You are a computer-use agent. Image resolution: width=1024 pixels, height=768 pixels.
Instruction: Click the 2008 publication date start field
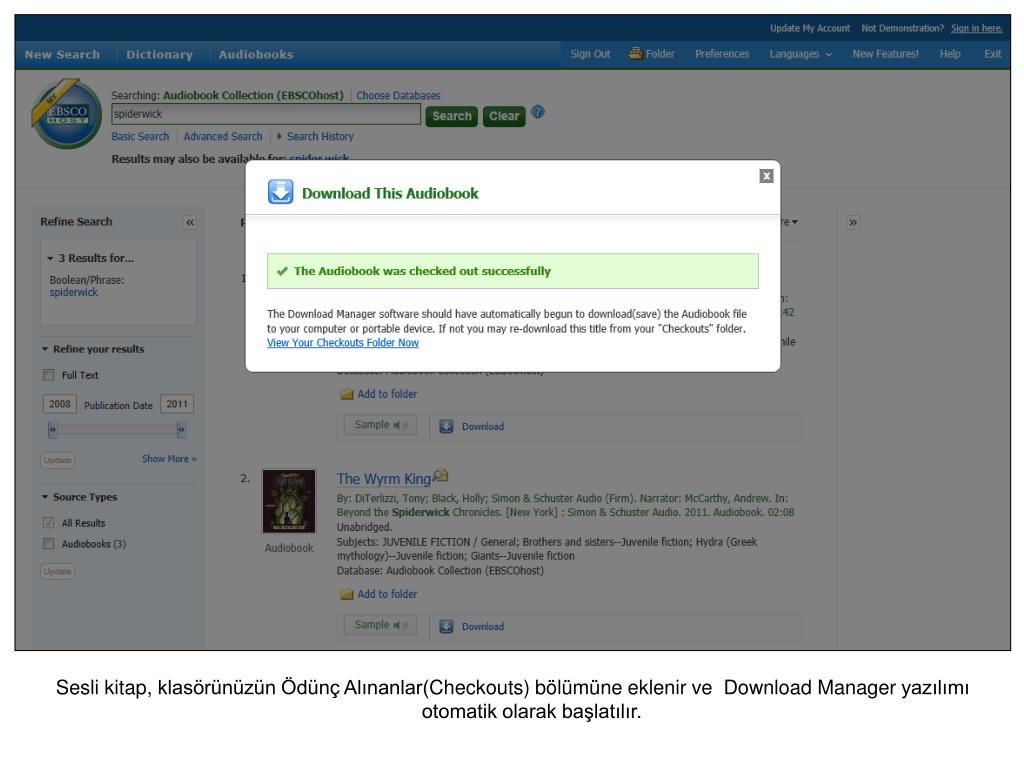59,404
